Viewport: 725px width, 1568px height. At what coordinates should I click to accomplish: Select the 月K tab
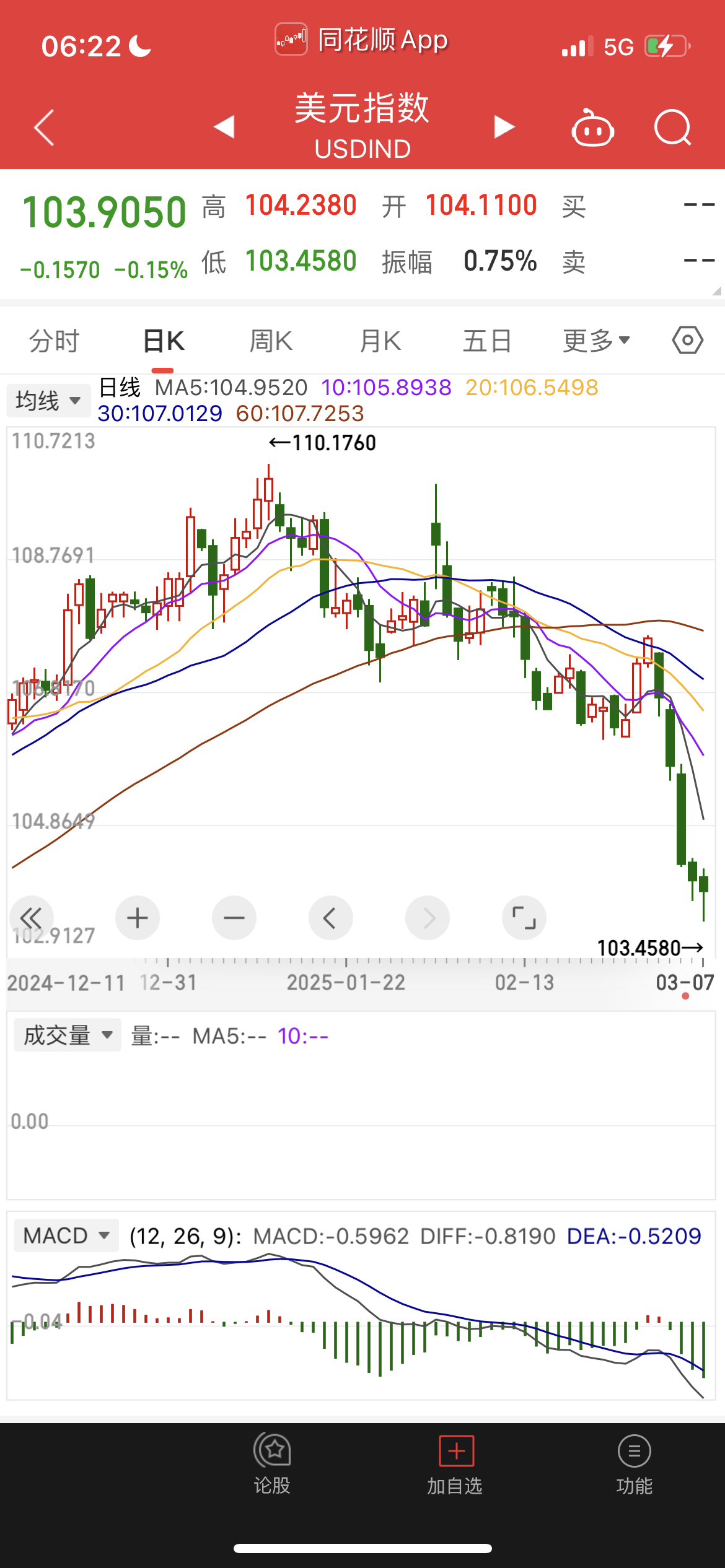click(380, 341)
